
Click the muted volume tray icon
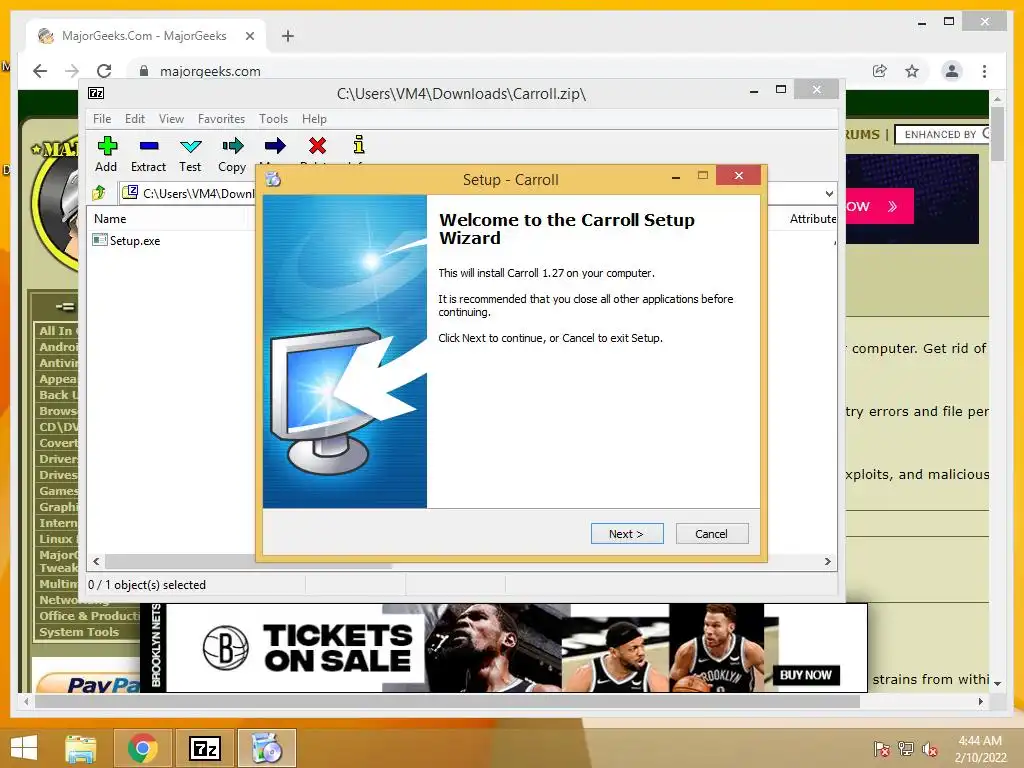[930, 749]
